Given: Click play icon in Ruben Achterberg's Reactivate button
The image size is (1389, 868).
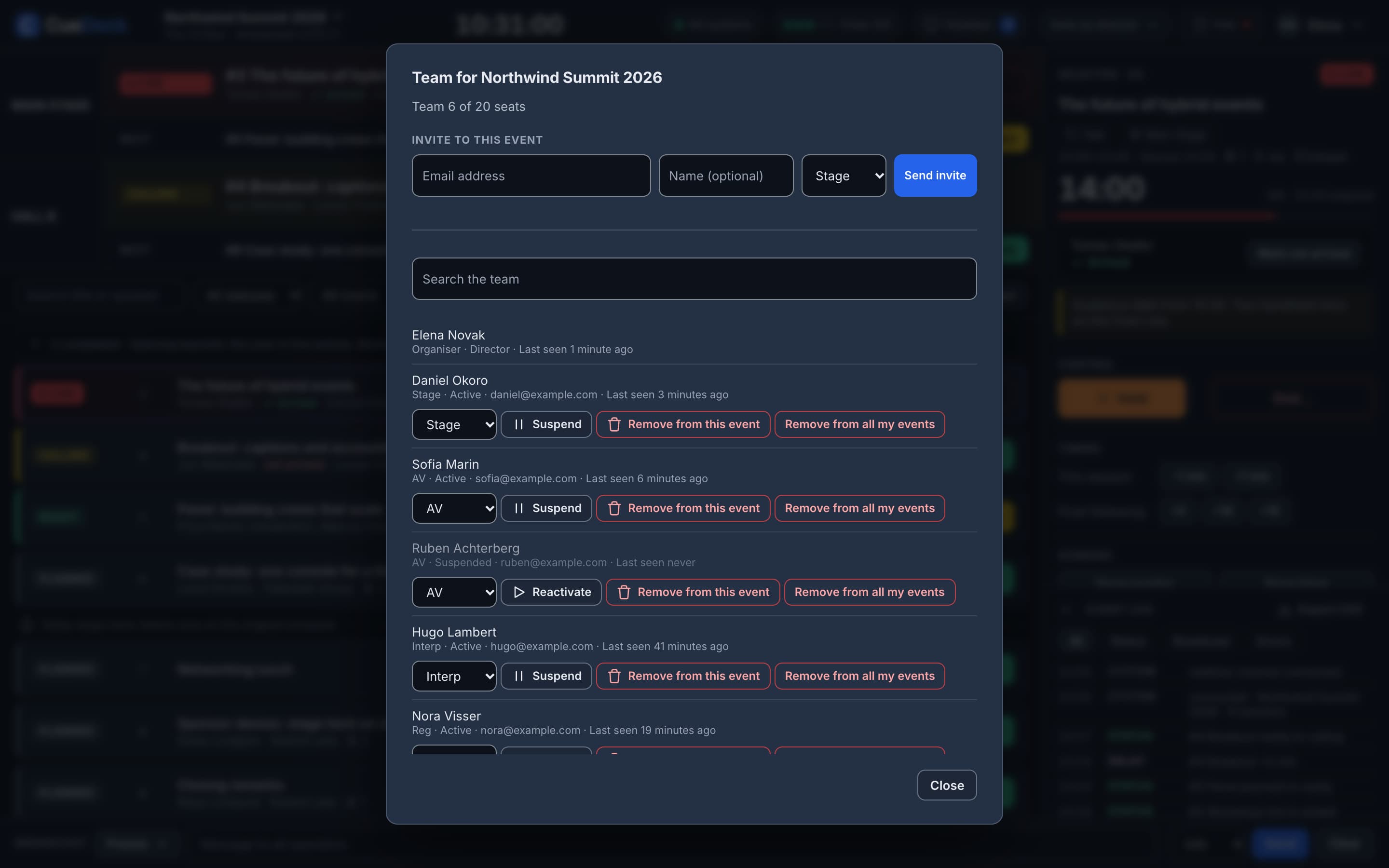Looking at the screenshot, I should (519, 592).
